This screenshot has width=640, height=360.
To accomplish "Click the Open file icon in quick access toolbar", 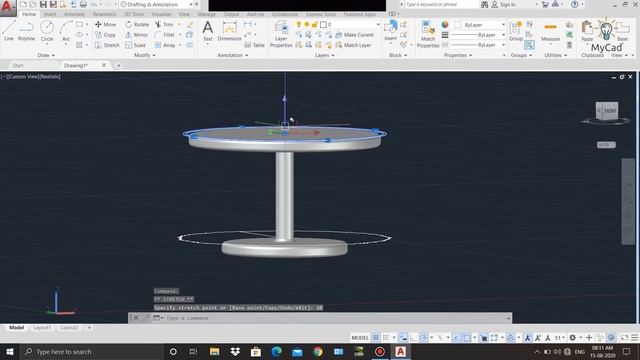I will pos(33,4).
